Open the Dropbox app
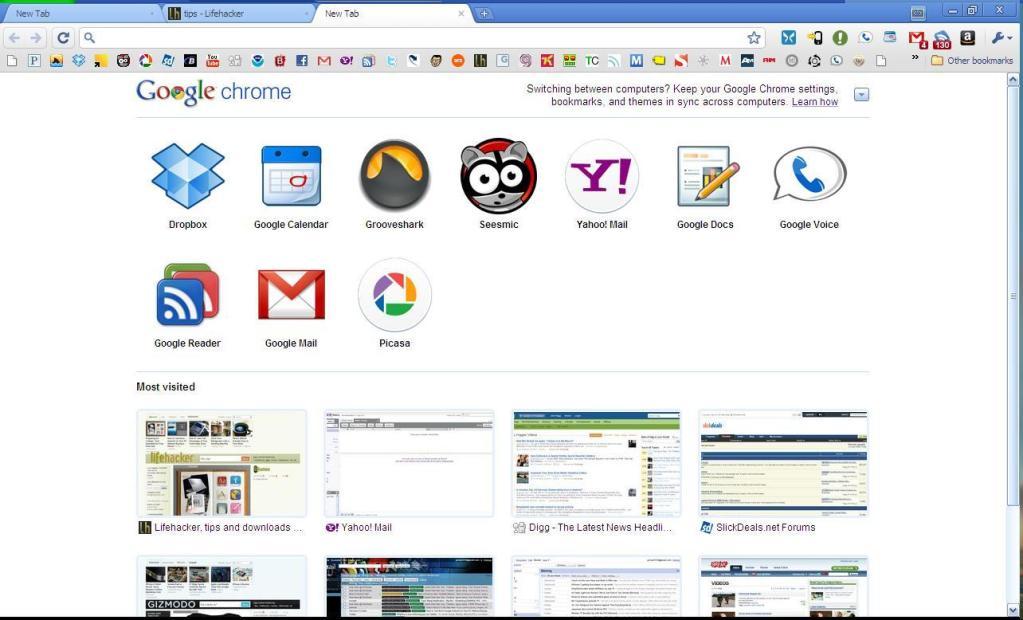This screenshot has height=620, width=1023. tap(187, 176)
